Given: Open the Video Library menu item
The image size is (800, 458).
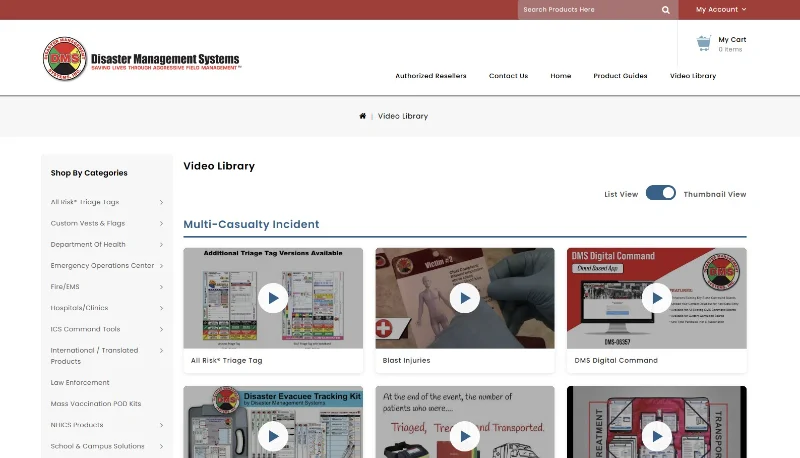Looking at the screenshot, I should pyautogui.click(x=693, y=75).
